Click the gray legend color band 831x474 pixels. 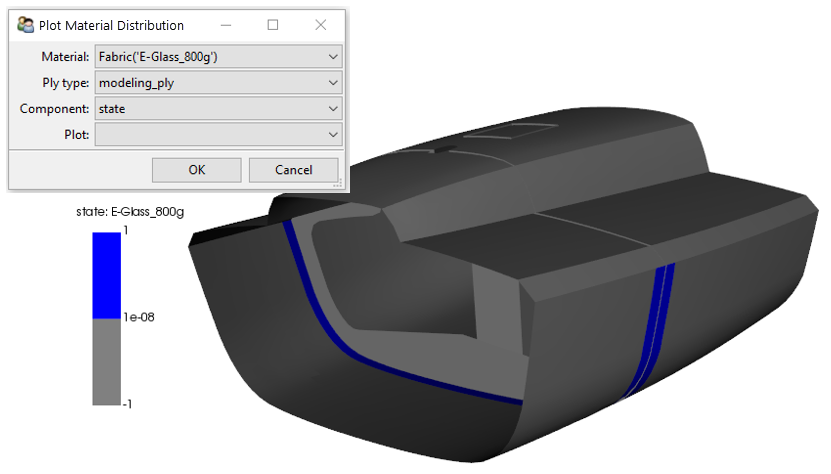107,362
